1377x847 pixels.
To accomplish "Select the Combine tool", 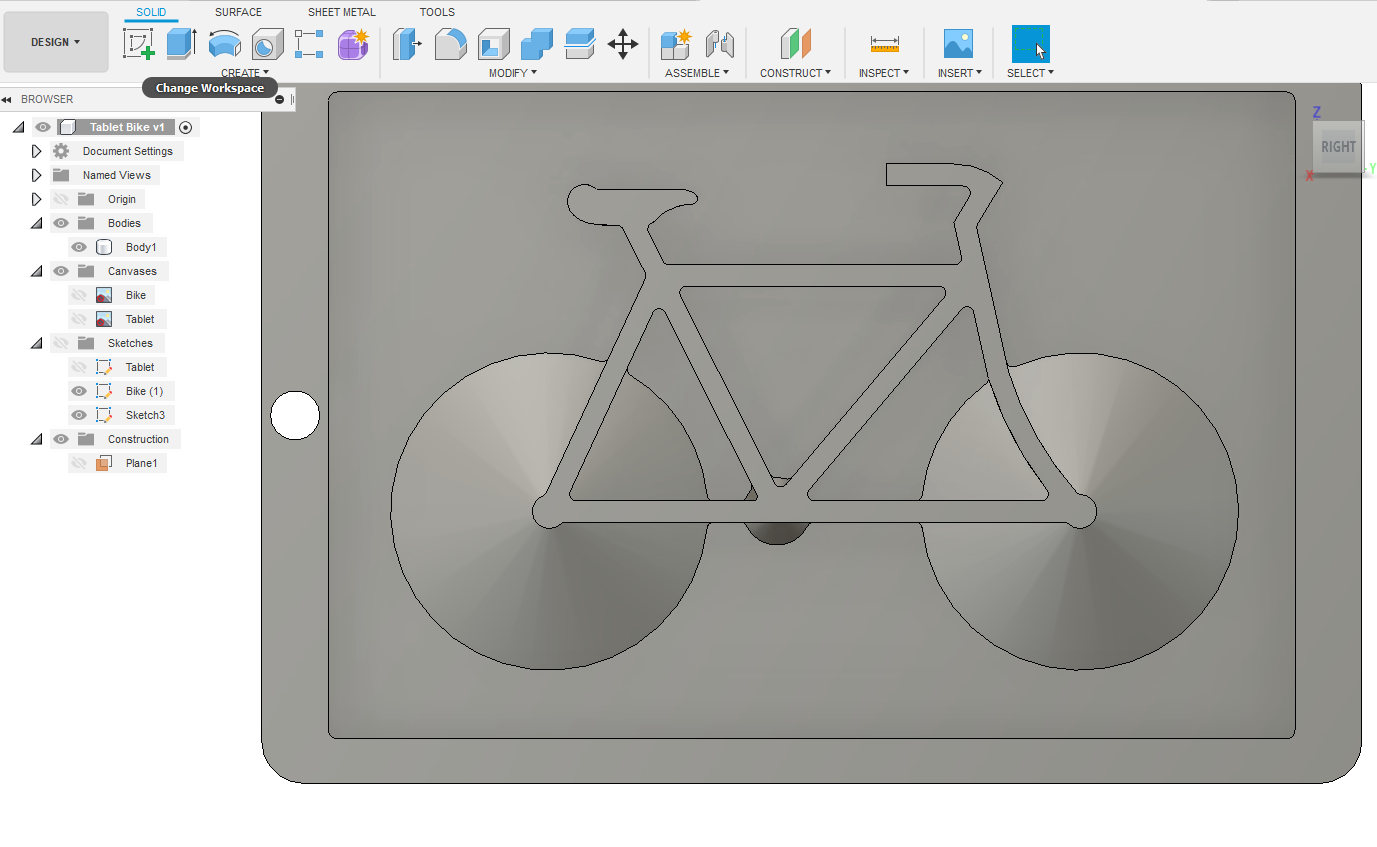I will (537, 44).
